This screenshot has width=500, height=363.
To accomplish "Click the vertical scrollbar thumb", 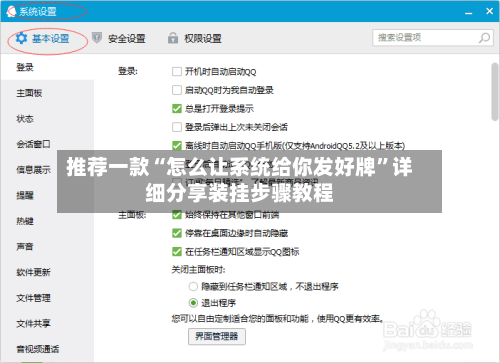I will point(495,91).
